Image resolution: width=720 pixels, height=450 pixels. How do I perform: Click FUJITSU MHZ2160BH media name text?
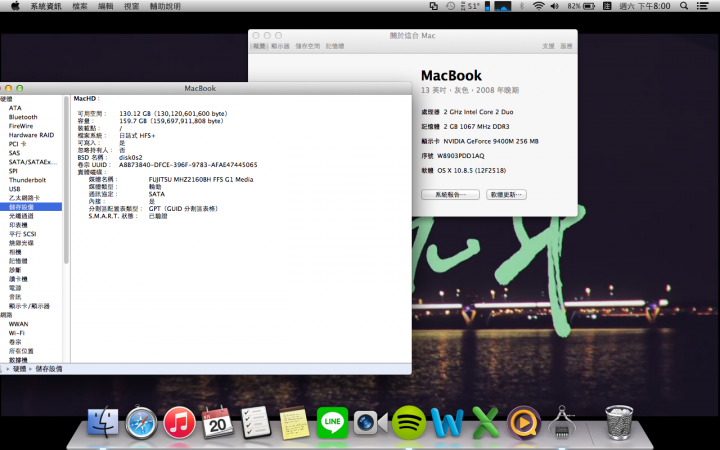tap(201, 180)
